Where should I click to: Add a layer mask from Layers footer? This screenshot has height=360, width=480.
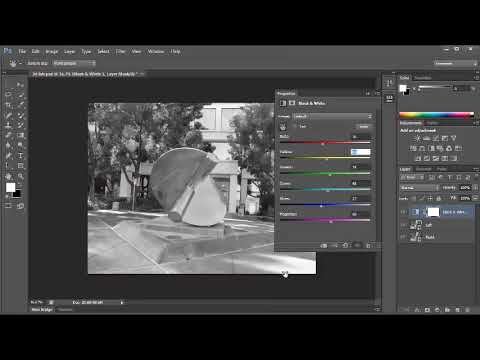click(x=427, y=310)
